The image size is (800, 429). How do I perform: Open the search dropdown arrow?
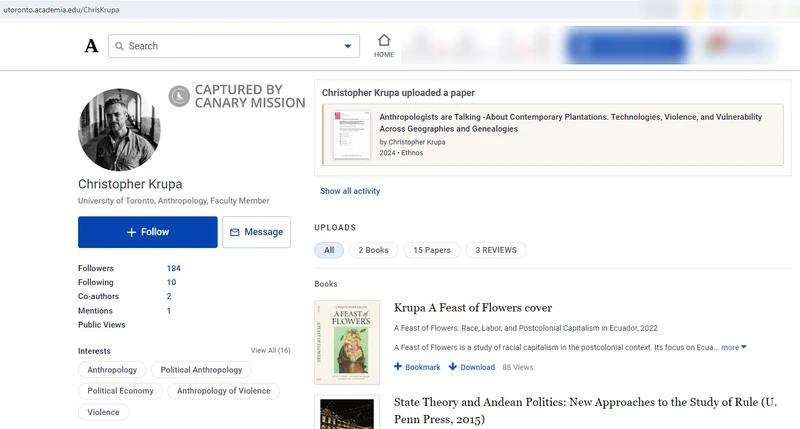[348, 46]
